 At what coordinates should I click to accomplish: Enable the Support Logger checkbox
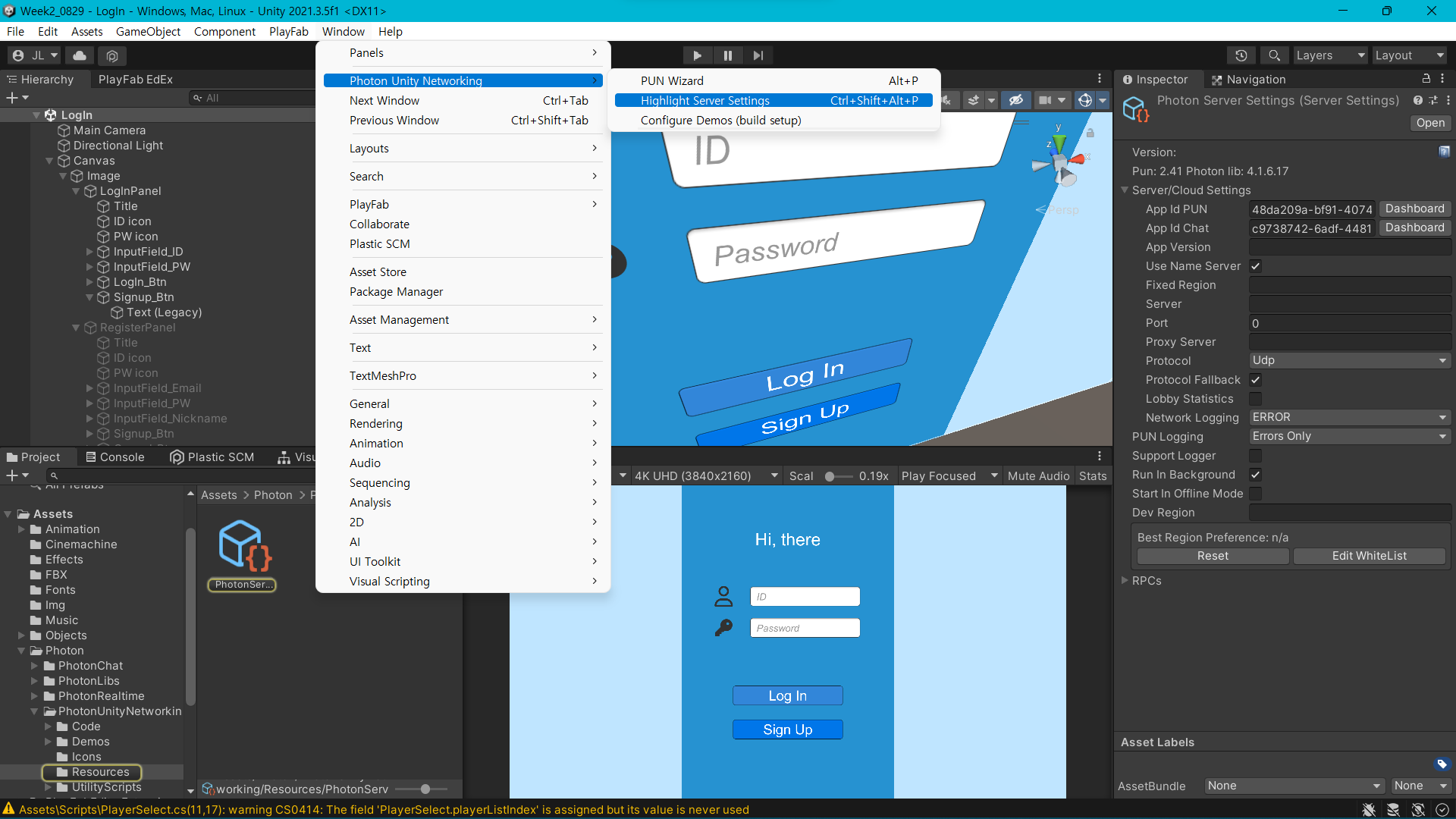[1256, 456]
